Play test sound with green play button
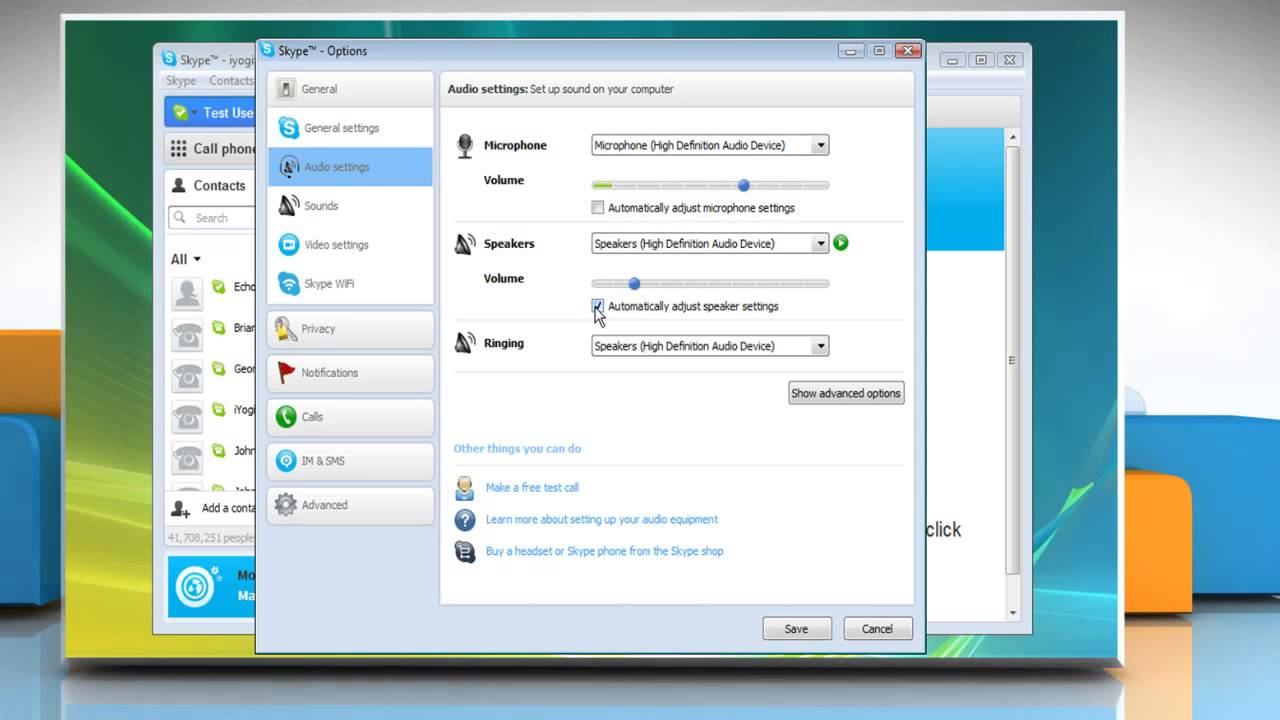The image size is (1280, 720). tap(841, 243)
